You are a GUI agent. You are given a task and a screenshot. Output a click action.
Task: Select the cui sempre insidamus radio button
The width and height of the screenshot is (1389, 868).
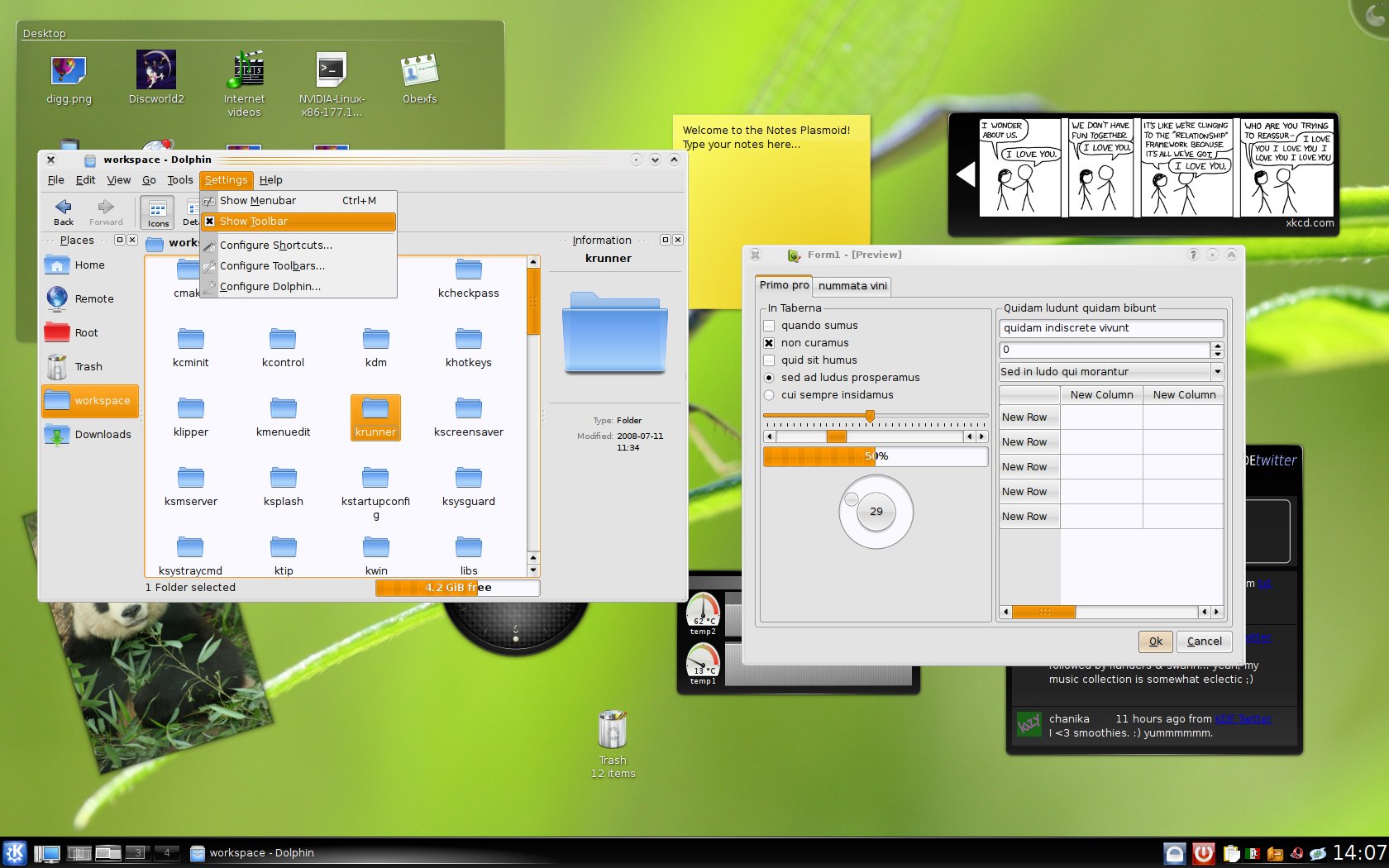point(769,395)
